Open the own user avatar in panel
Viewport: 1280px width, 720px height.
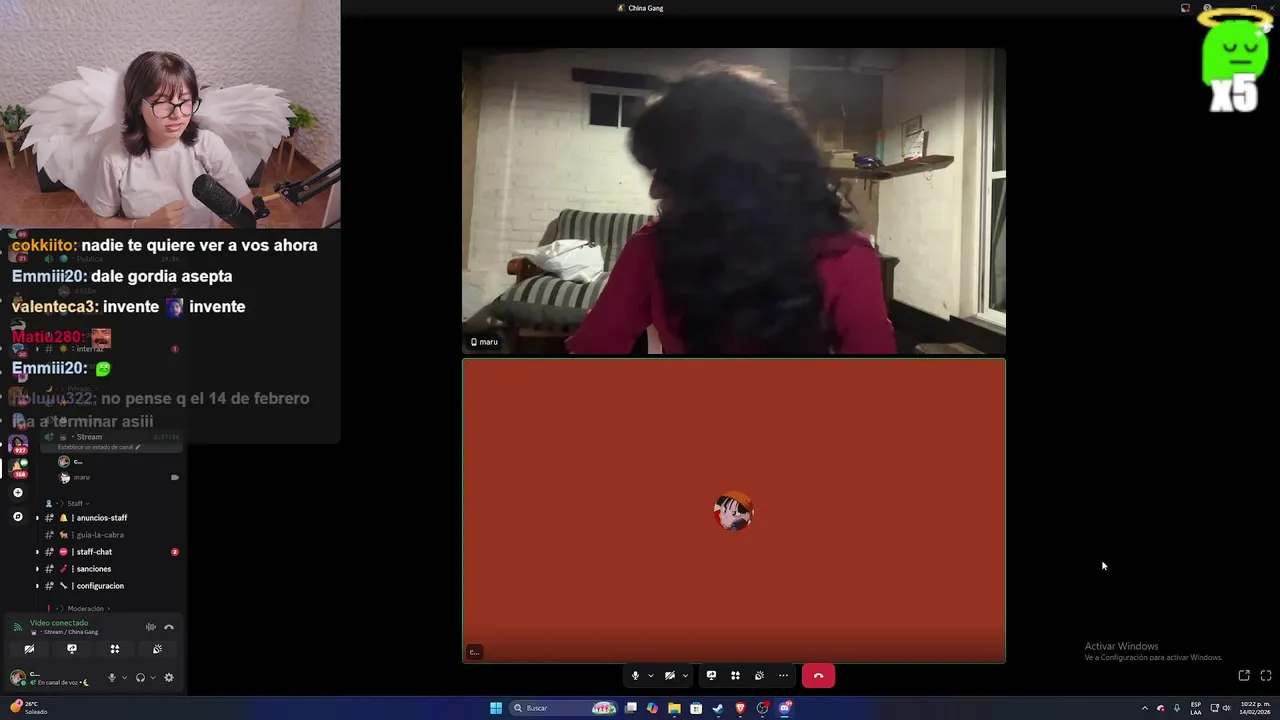point(18,677)
